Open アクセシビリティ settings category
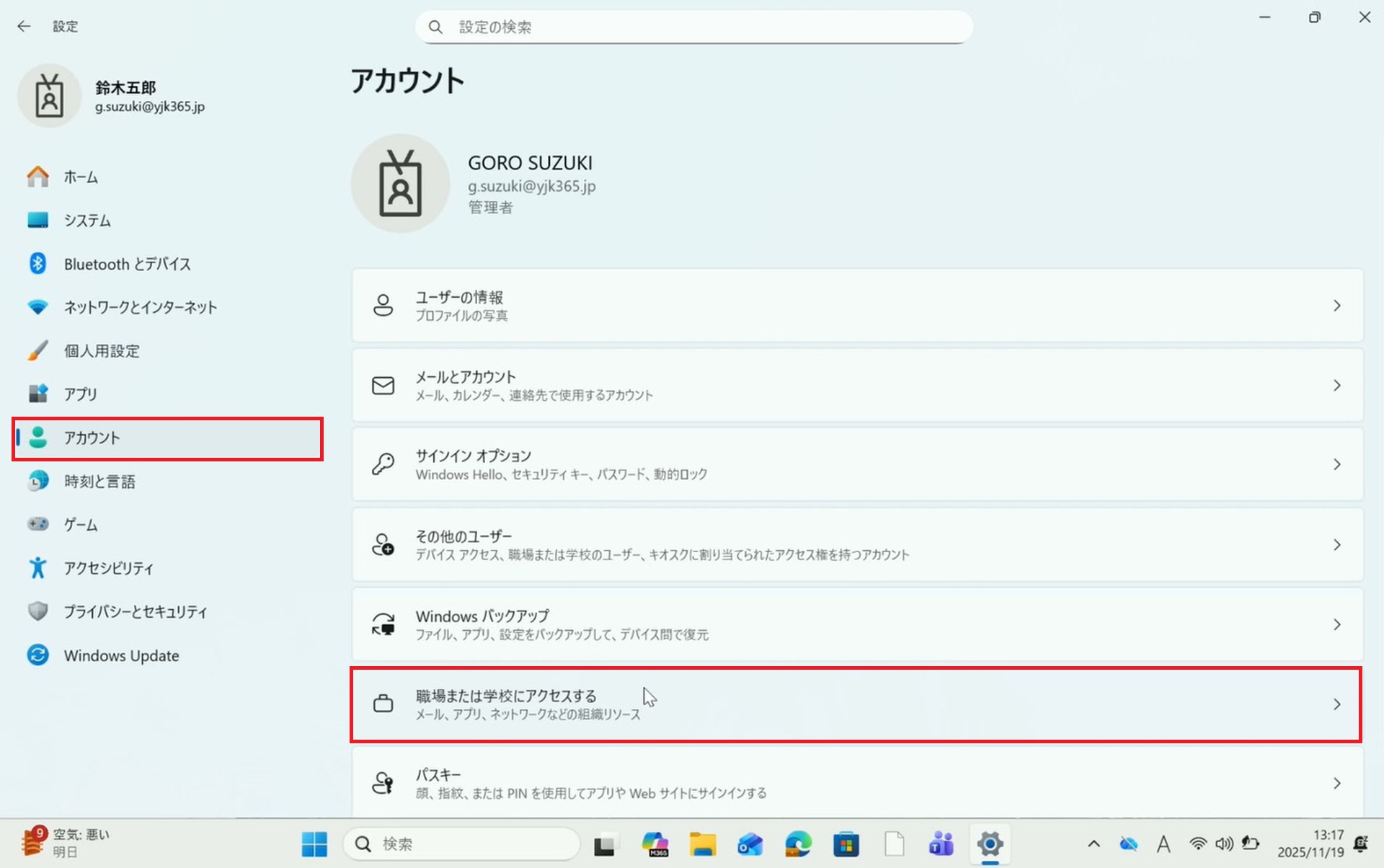 tap(108, 568)
